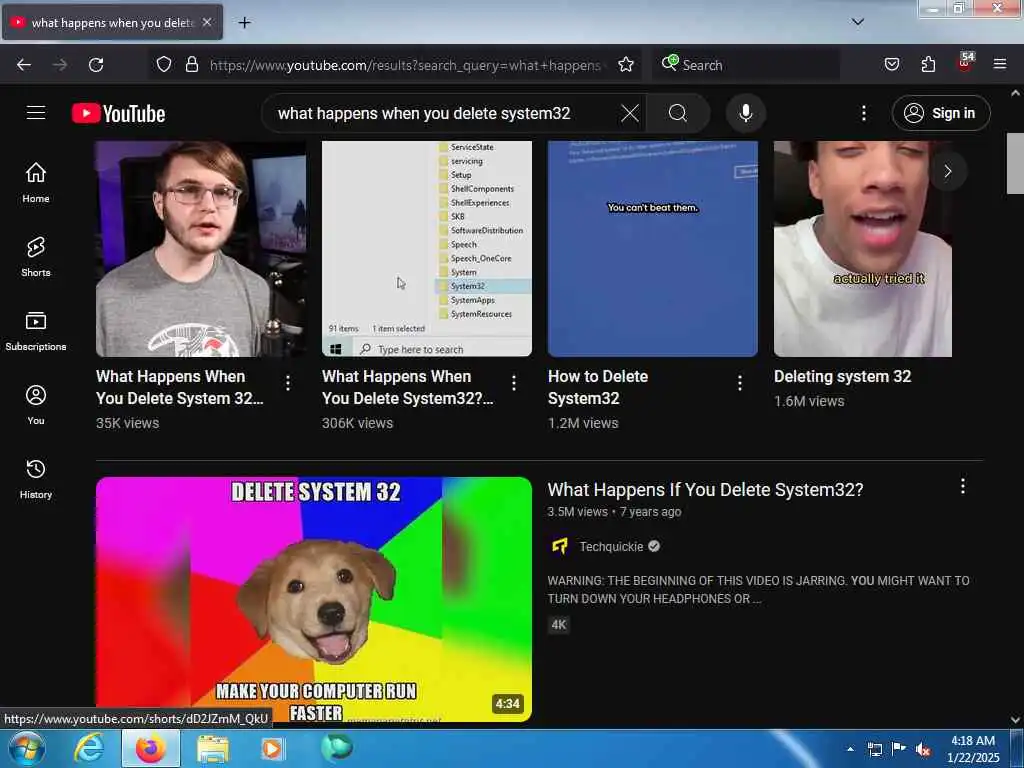Play the DELETE SYSTEM 32 dog thumbnail video
Screen dimensions: 1024x768
pos(314,600)
